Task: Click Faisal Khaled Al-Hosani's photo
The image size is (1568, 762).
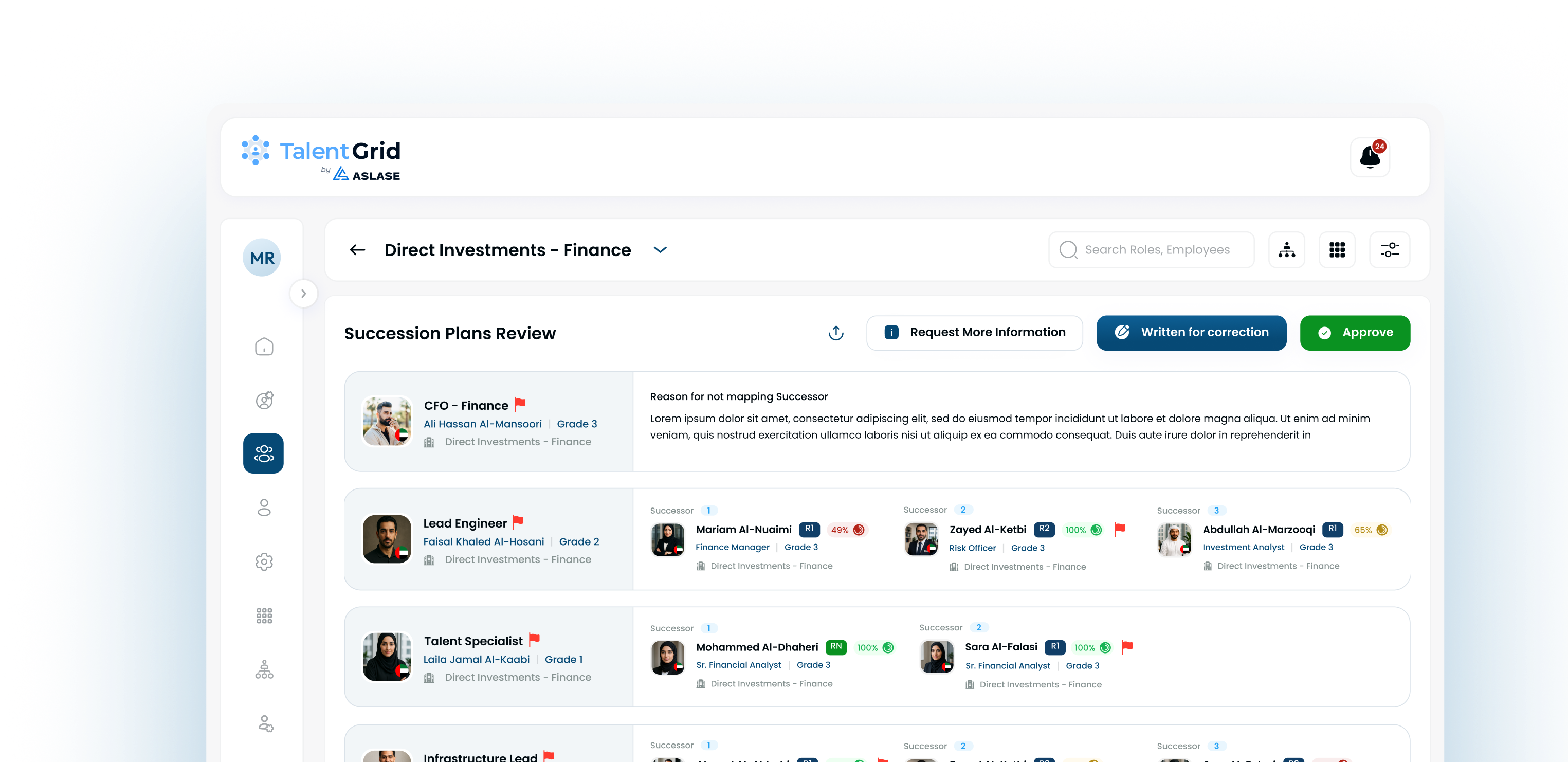Action: pyautogui.click(x=387, y=539)
